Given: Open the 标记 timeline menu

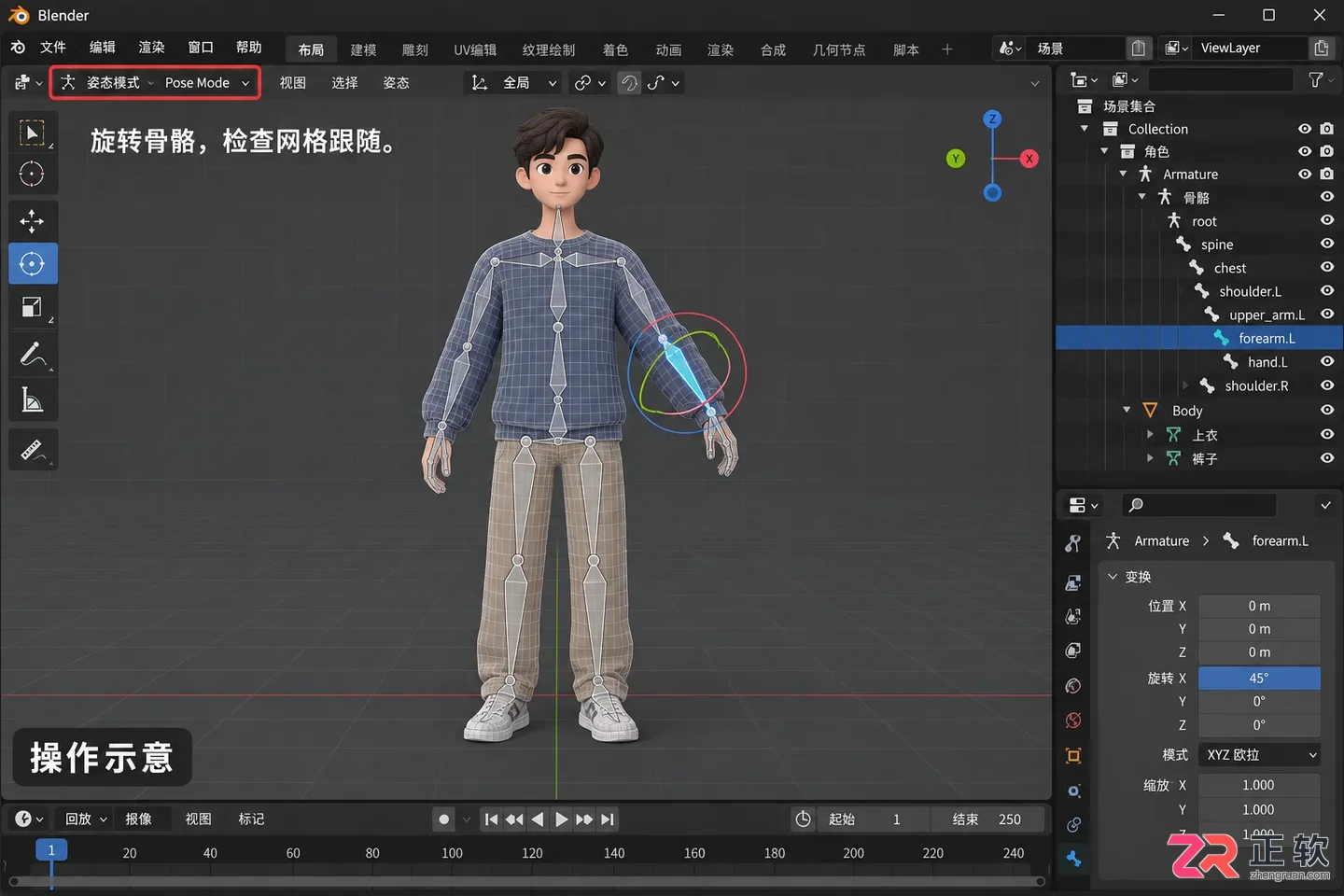Looking at the screenshot, I should pyautogui.click(x=251, y=819).
